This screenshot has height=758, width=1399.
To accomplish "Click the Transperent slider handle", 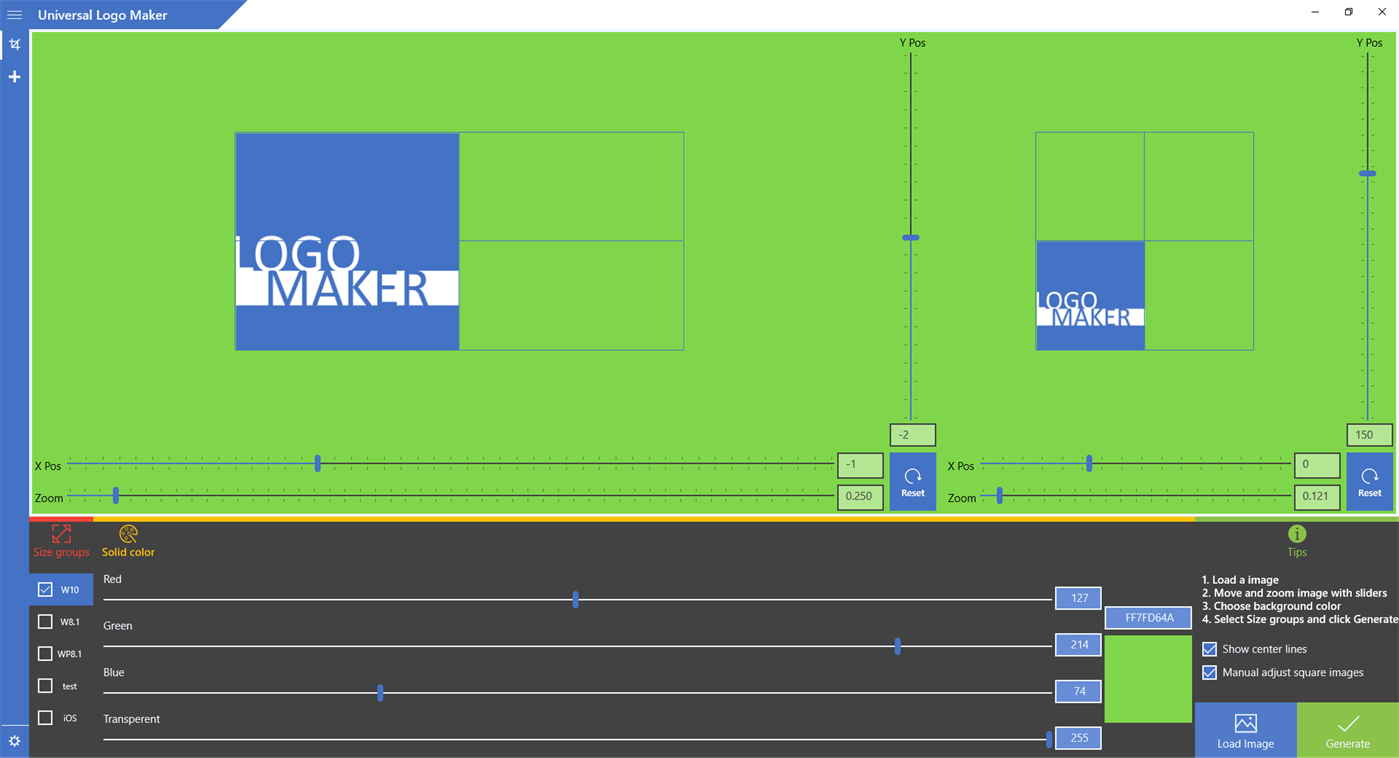I will tap(1048, 739).
